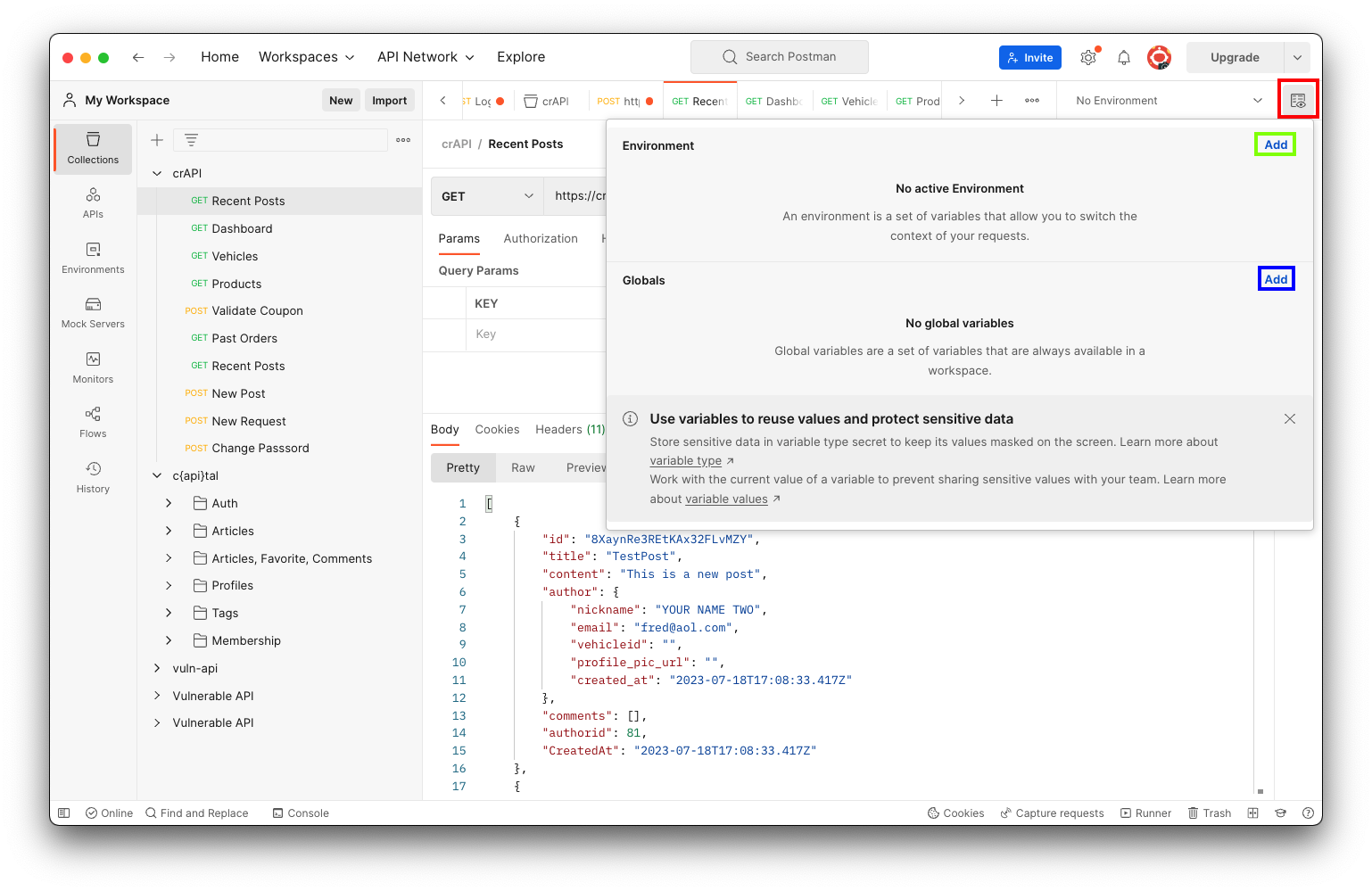Collapse the crAPI collection

click(157, 174)
